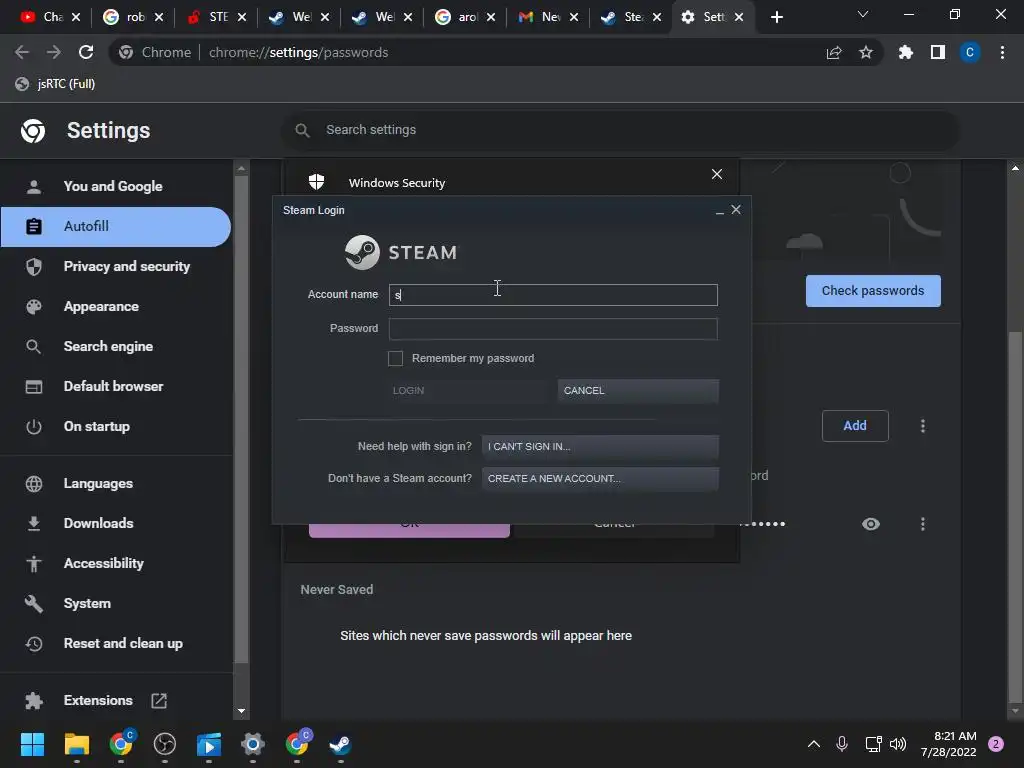Click the external link icon beside Extensions
This screenshot has width=1024, height=768.
coord(159,701)
